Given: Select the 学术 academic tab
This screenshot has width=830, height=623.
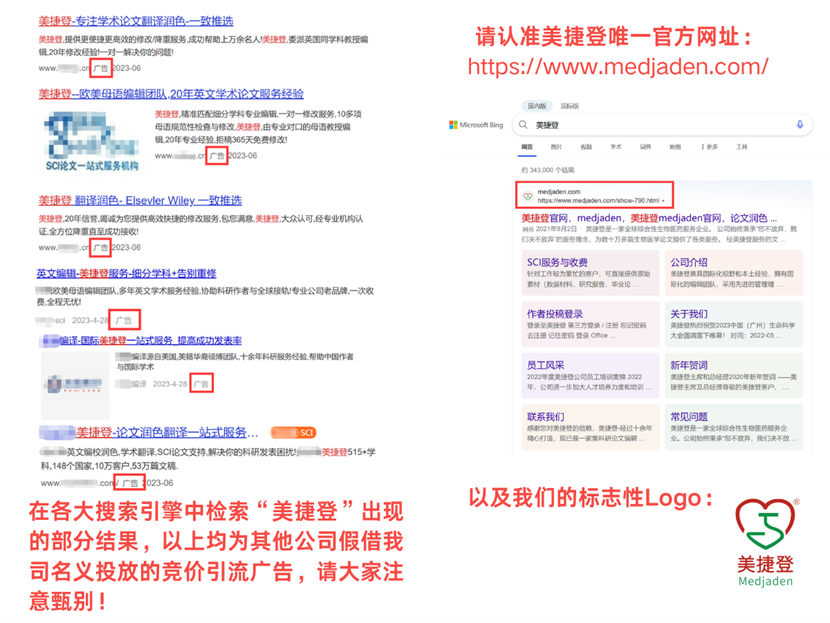Looking at the screenshot, I should click(616, 147).
